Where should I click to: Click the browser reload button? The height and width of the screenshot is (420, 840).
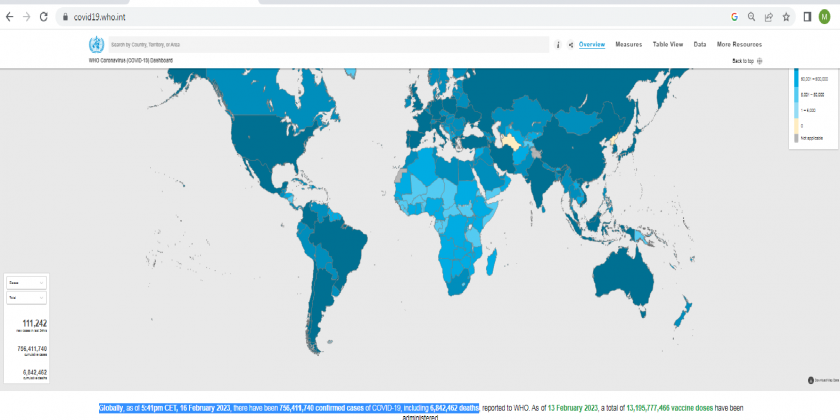pos(44,17)
